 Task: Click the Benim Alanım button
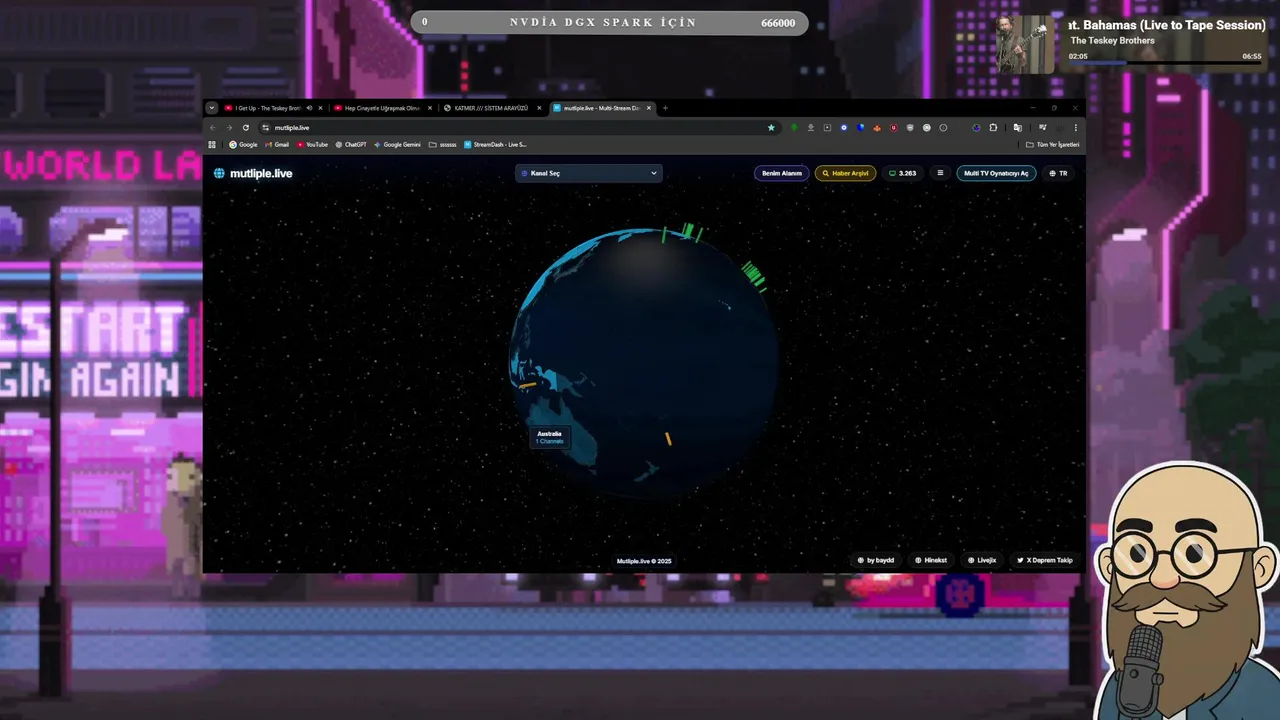click(x=782, y=173)
